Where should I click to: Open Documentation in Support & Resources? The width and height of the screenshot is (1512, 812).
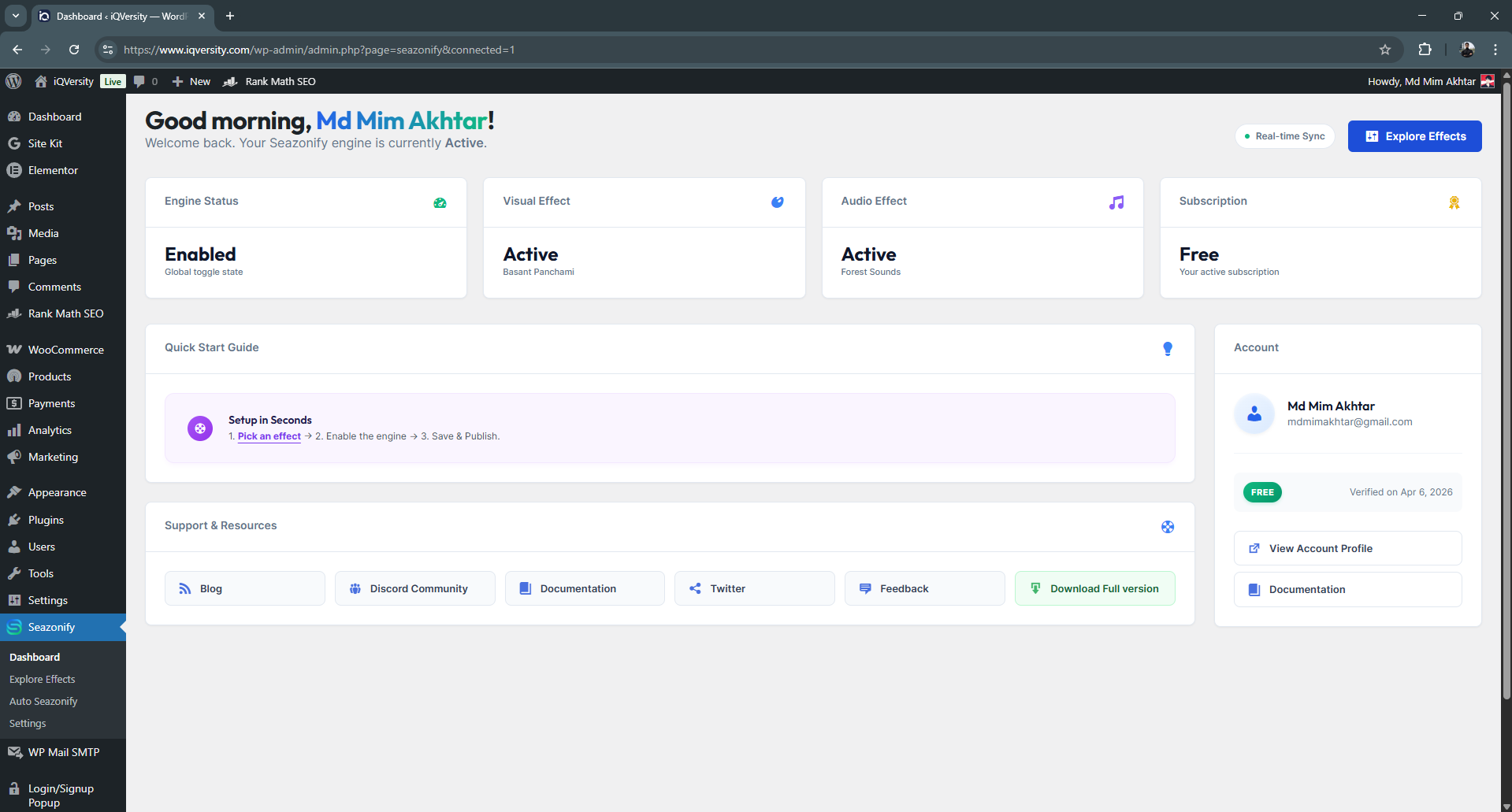click(585, 588)
